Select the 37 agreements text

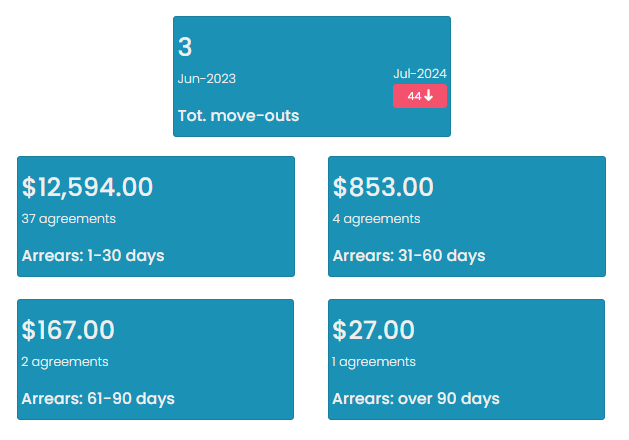pos(69,219)
